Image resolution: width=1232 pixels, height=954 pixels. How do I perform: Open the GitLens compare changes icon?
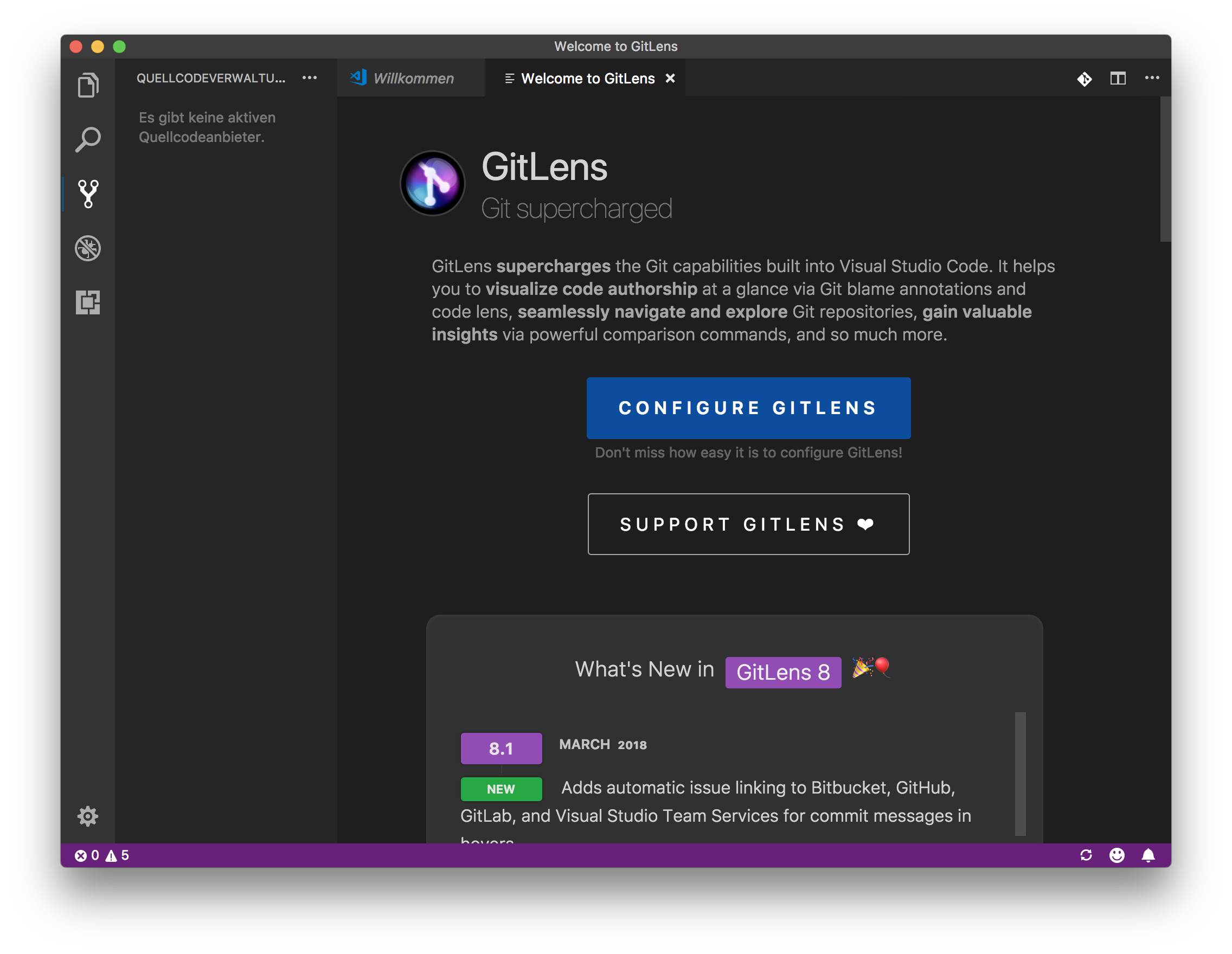(x=1084, y=79)
